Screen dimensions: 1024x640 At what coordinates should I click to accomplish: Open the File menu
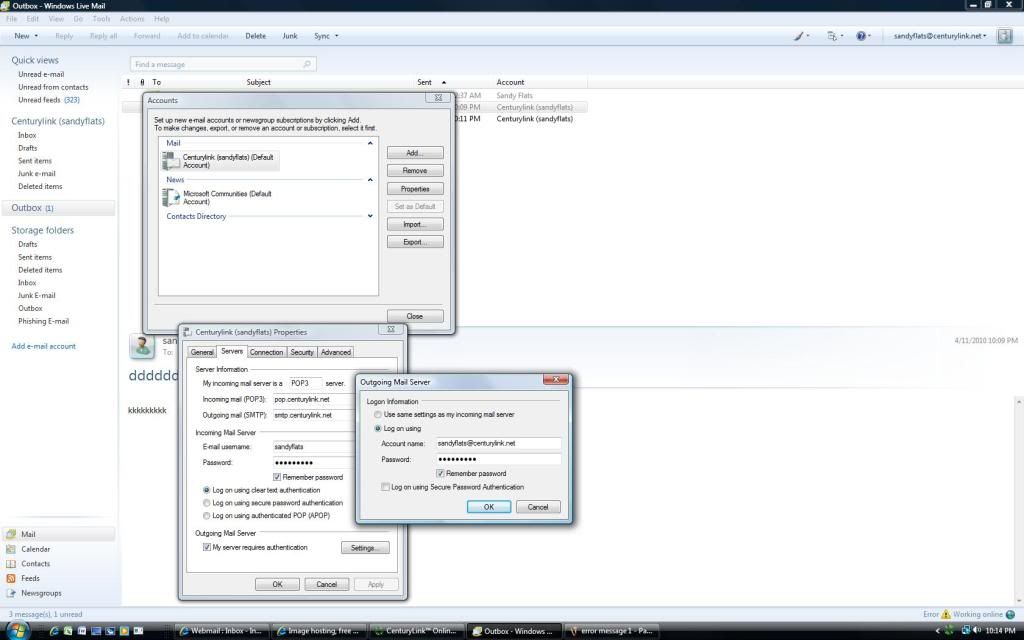pos(12,19)
